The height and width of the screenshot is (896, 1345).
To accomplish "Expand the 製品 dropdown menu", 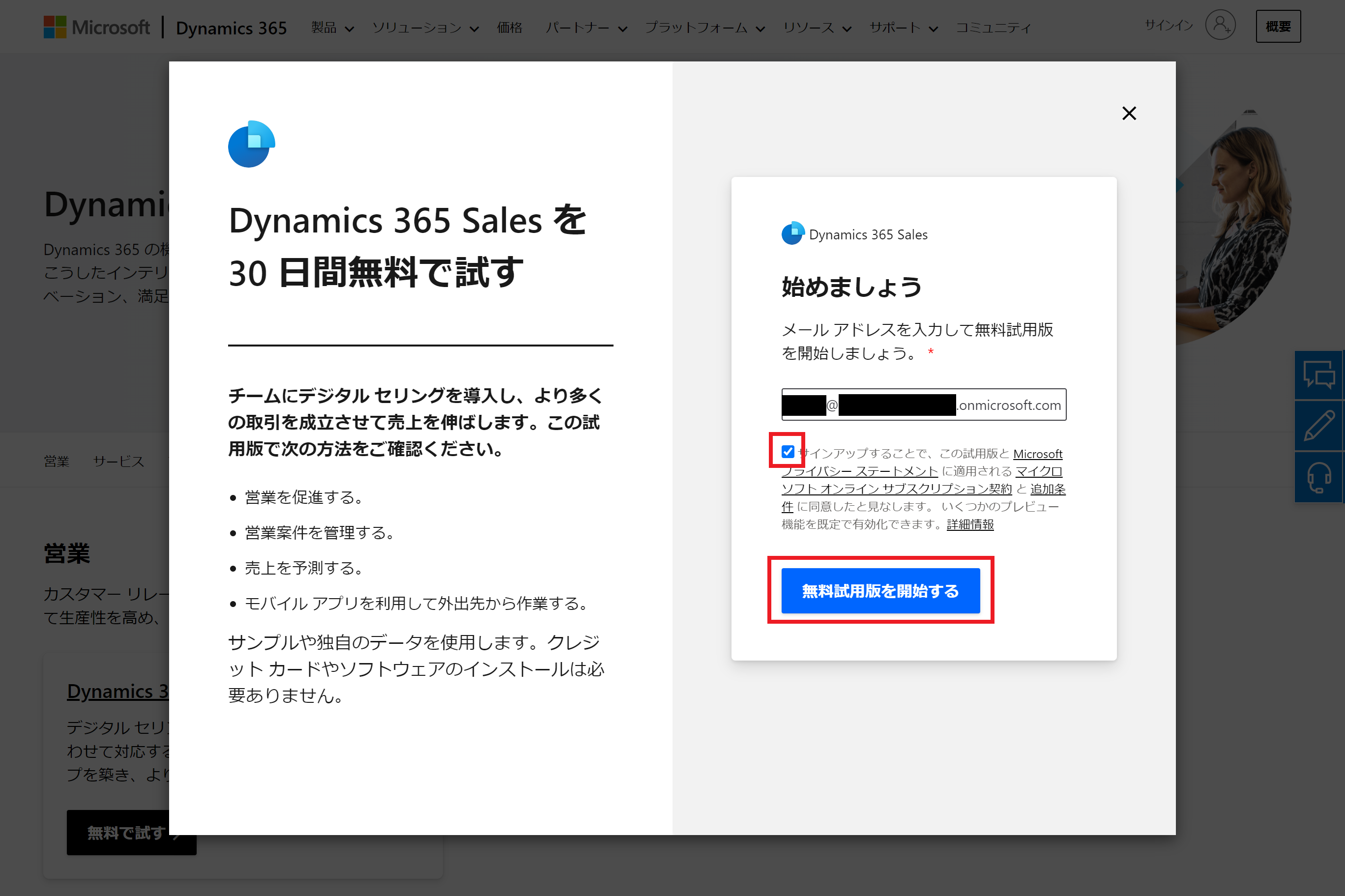I will [332, 28].
